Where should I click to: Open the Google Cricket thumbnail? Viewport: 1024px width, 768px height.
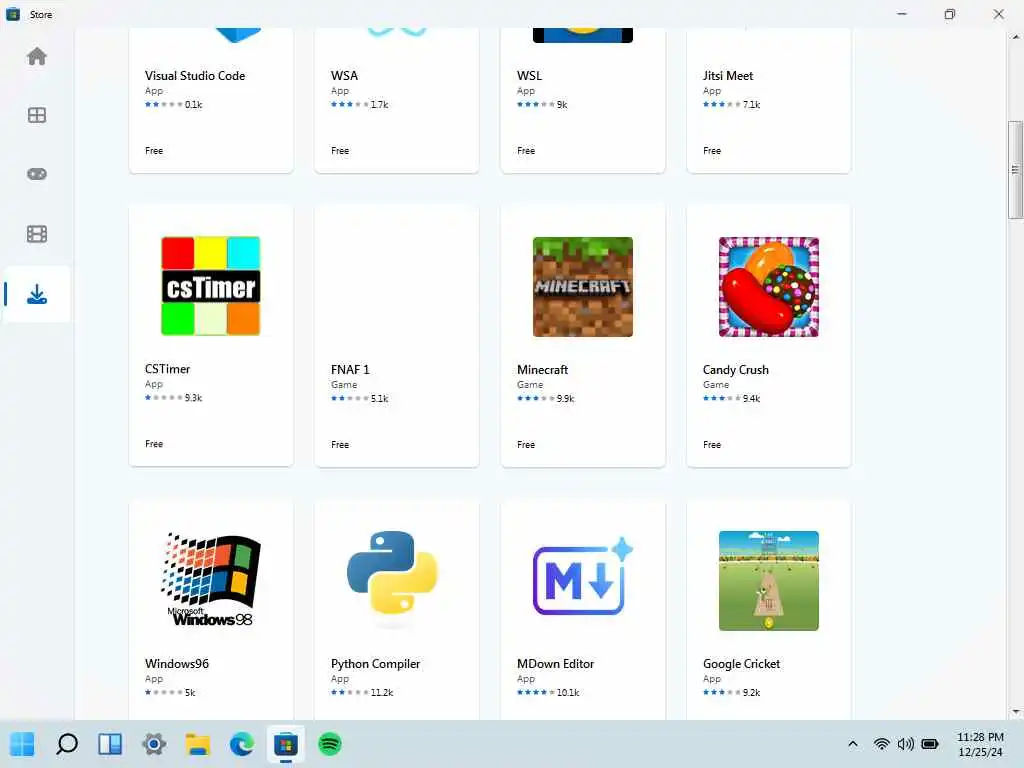pos(769,581)
